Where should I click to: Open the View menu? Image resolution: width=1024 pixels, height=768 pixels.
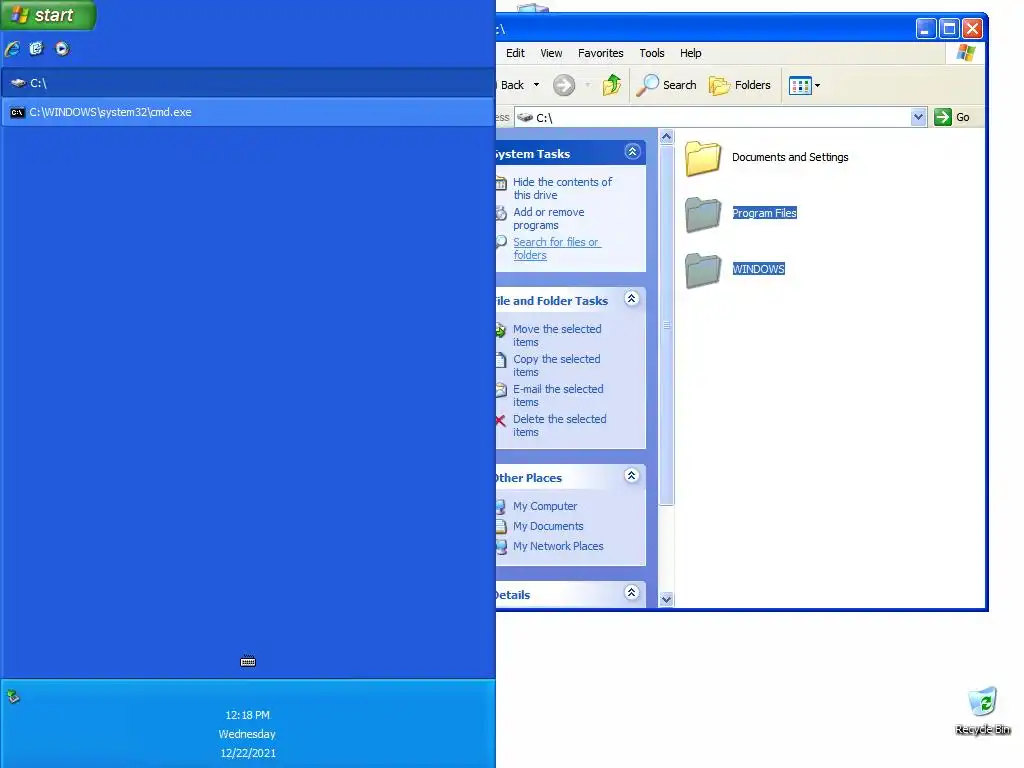coord(551,53)
